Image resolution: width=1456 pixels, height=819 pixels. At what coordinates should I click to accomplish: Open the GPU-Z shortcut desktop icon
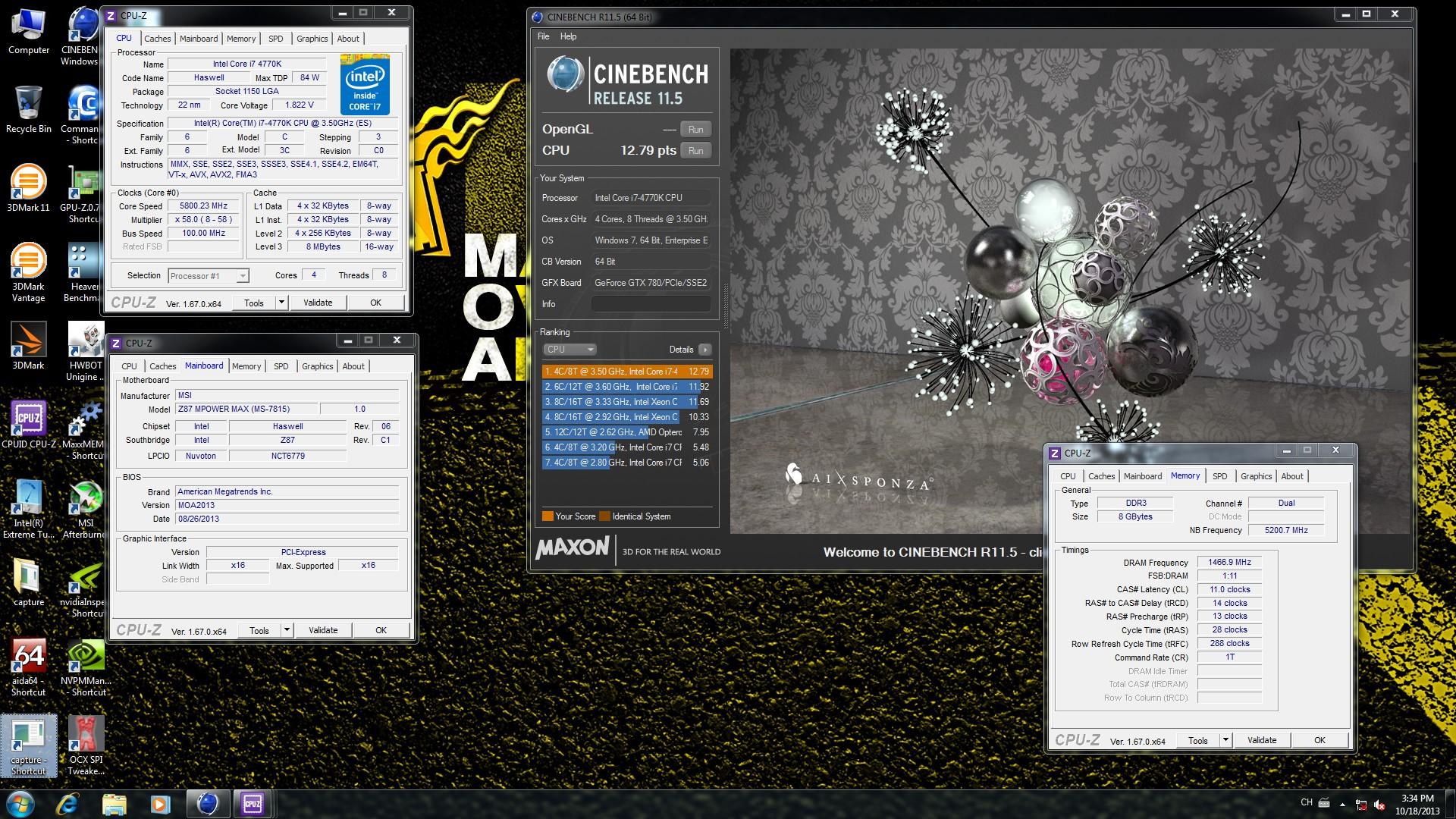pos(83,194)
